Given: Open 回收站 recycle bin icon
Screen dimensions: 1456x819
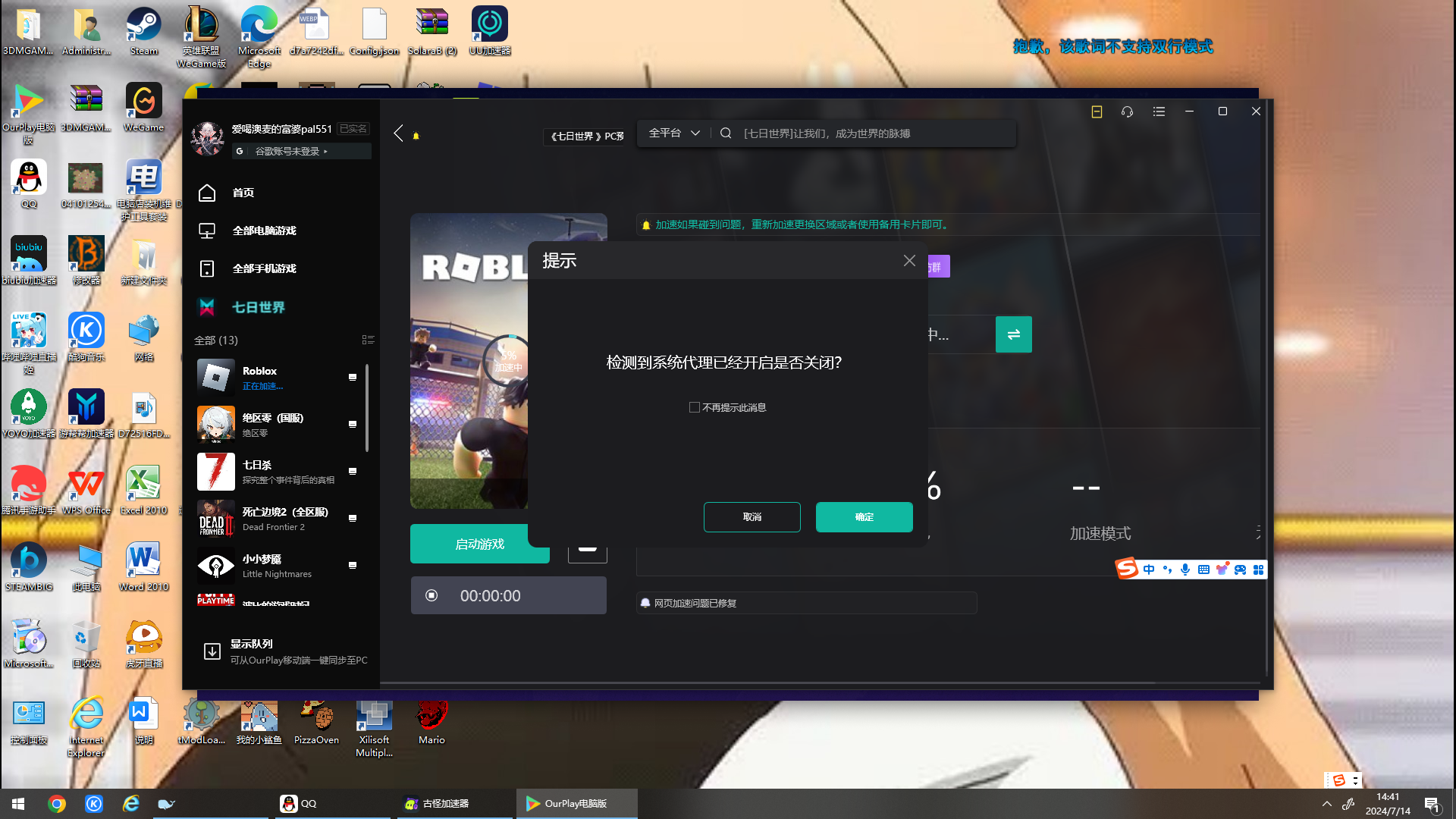Looking at the screenshot, I should coord(86,644).
